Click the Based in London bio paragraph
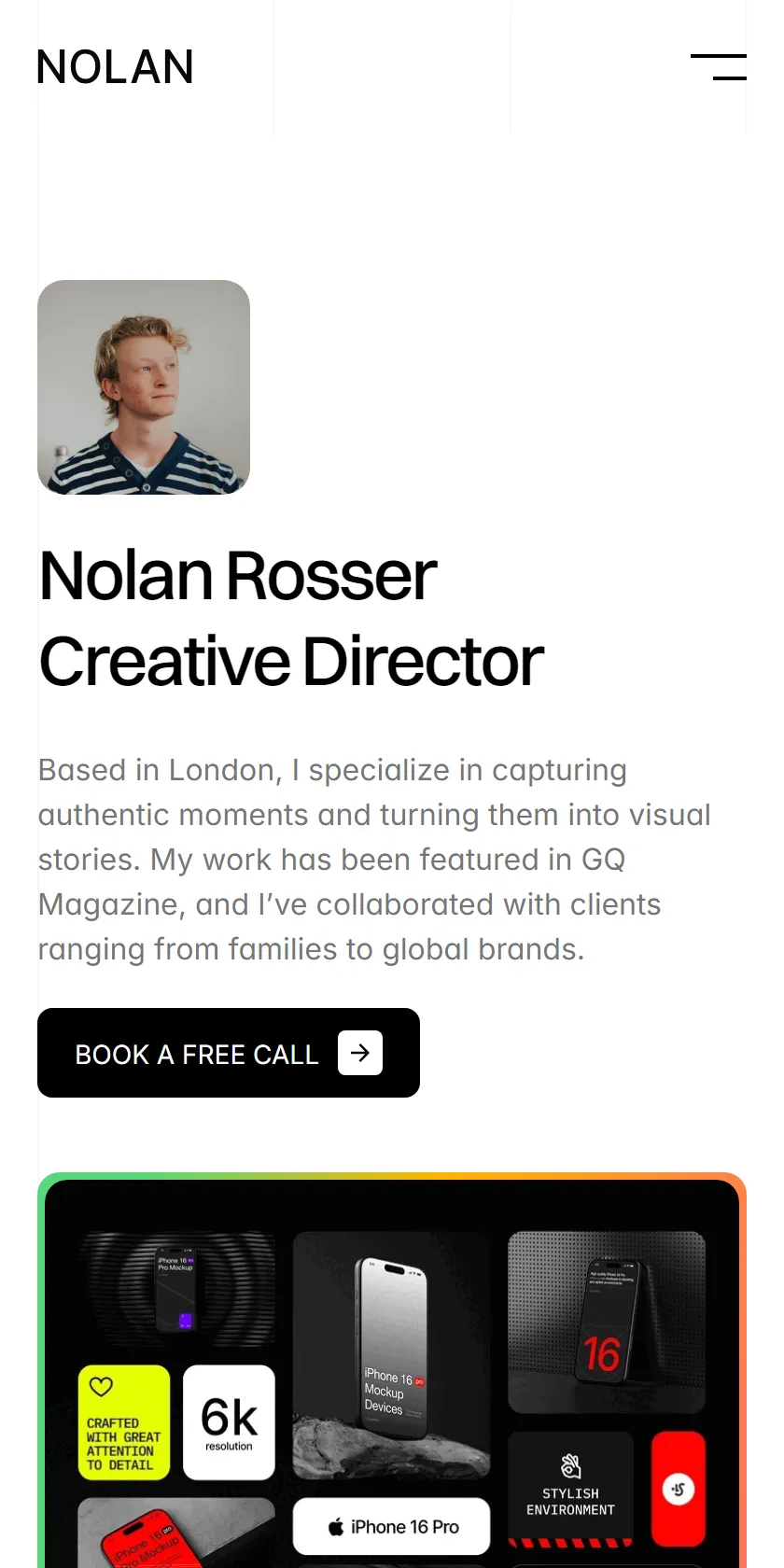 pyautogui.click(x=374, y=860)
